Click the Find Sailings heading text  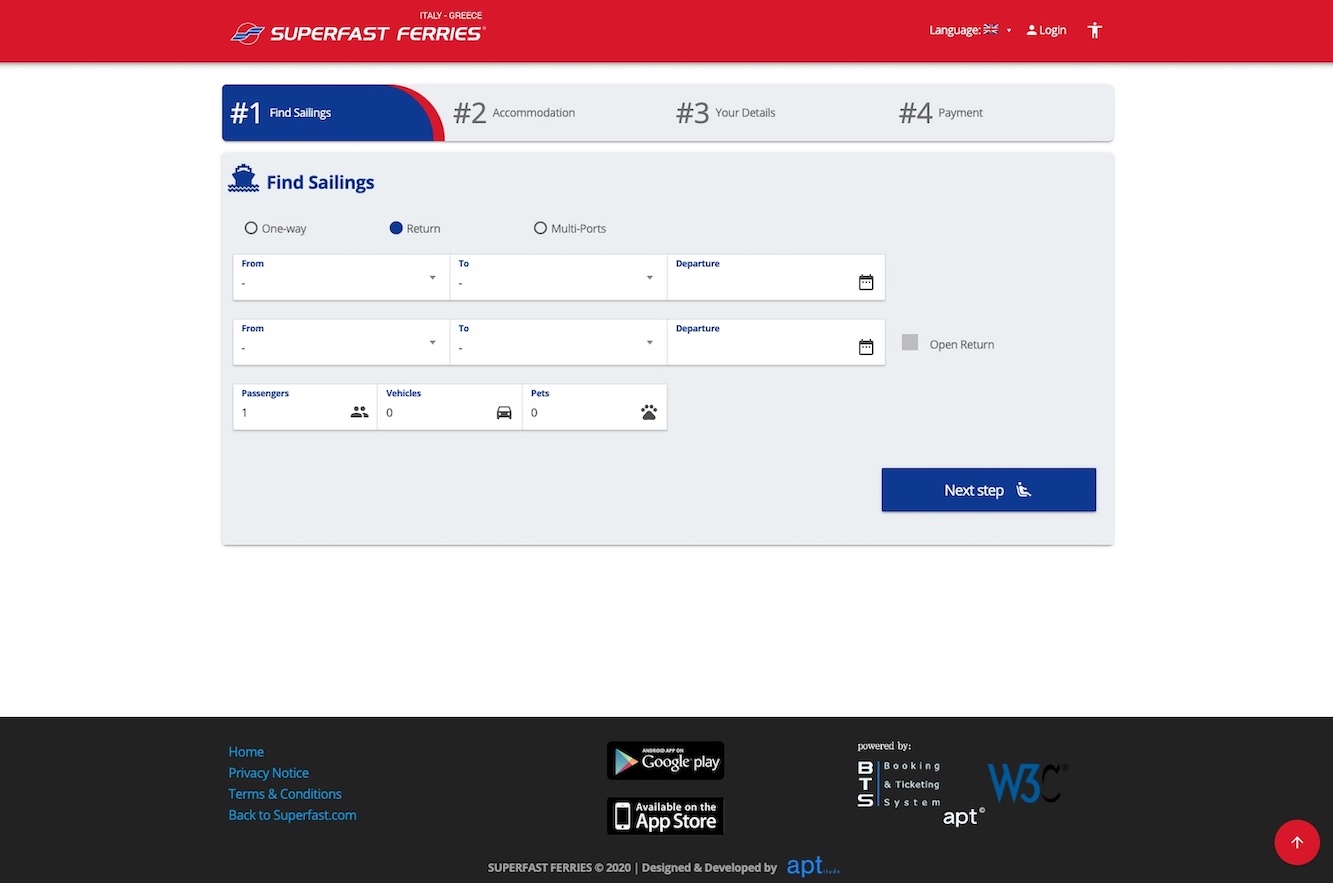click(320, 182)
